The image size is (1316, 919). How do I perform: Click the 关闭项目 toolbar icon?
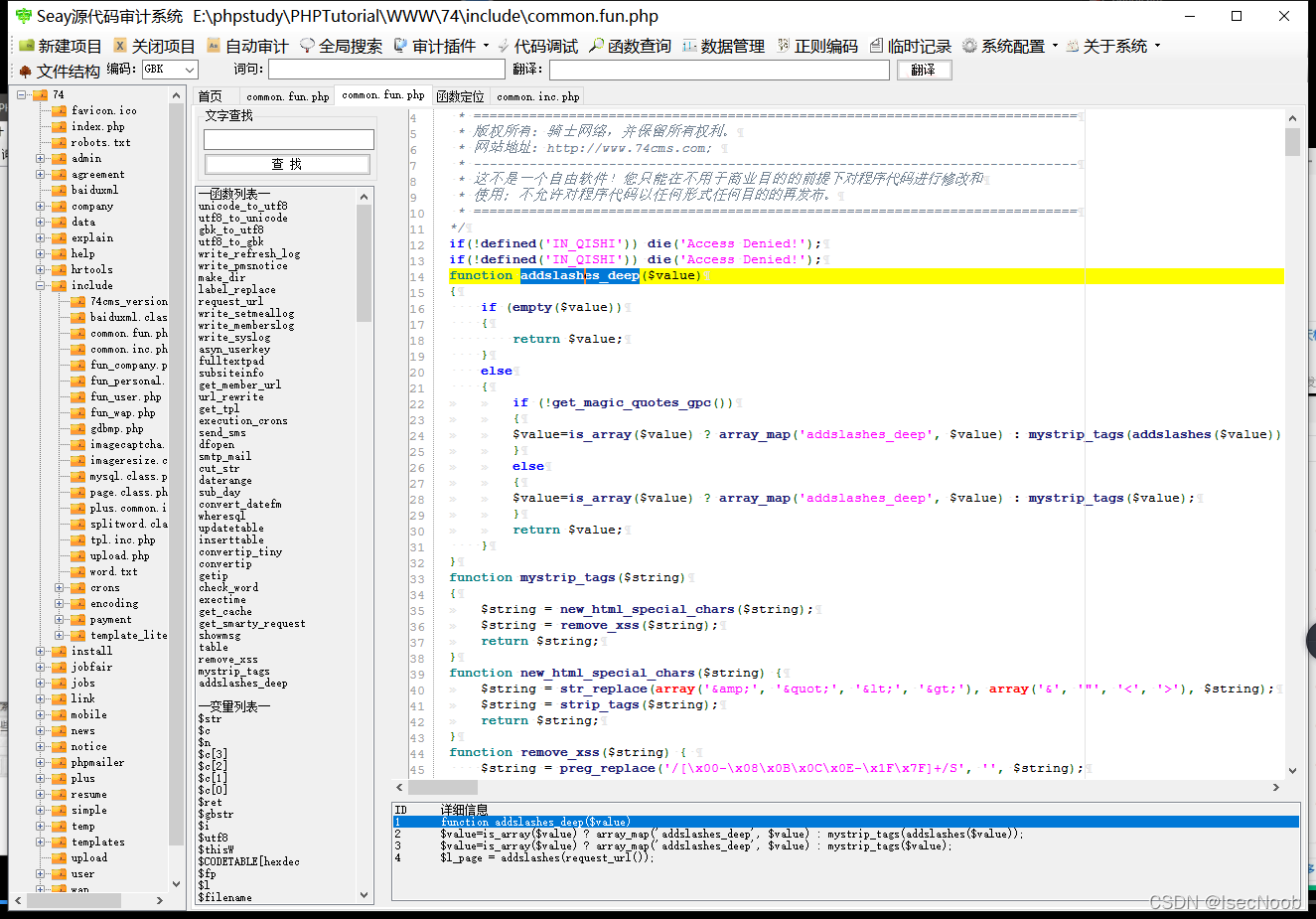coord(120,46)
